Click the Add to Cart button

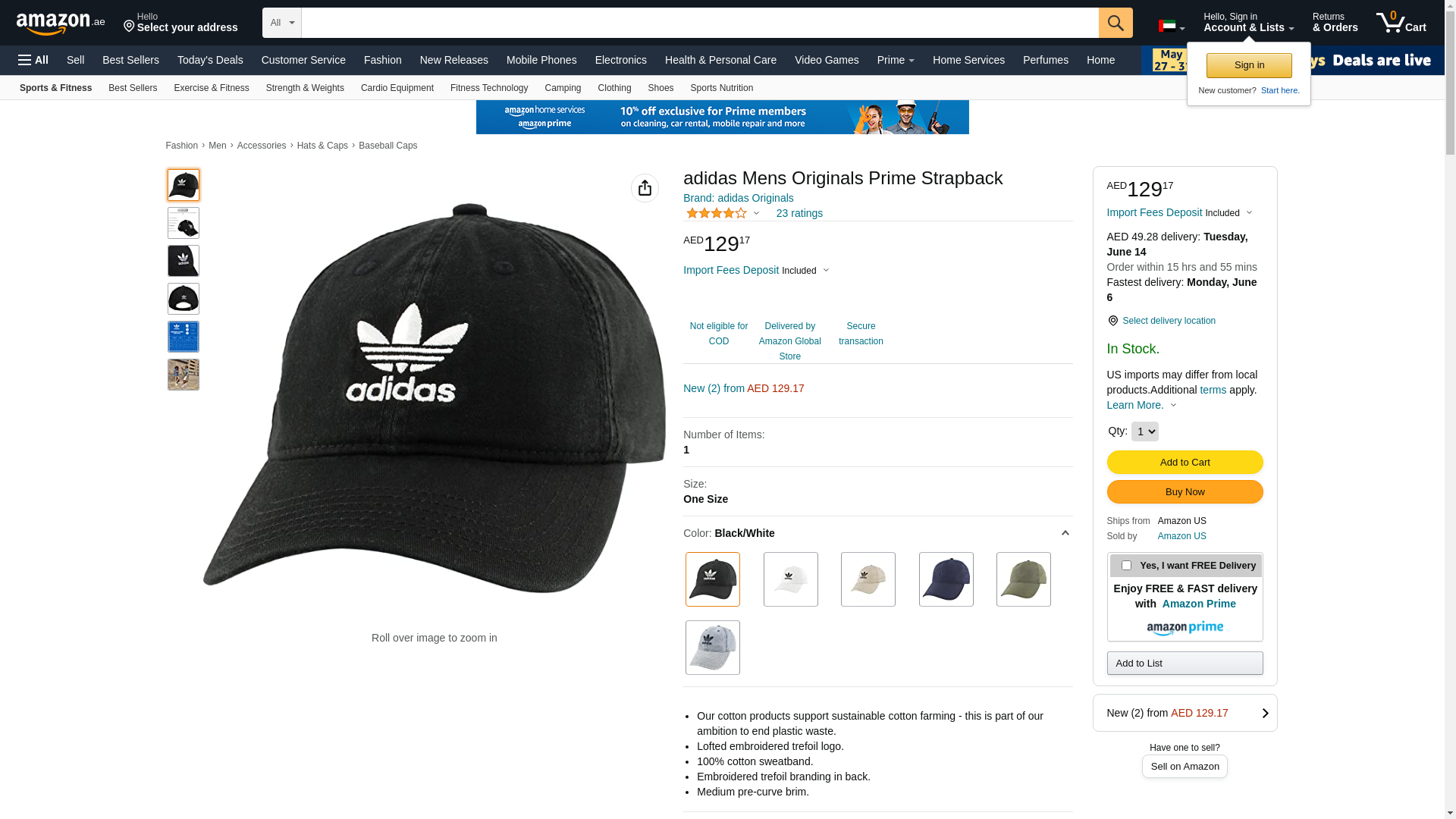1185,463
